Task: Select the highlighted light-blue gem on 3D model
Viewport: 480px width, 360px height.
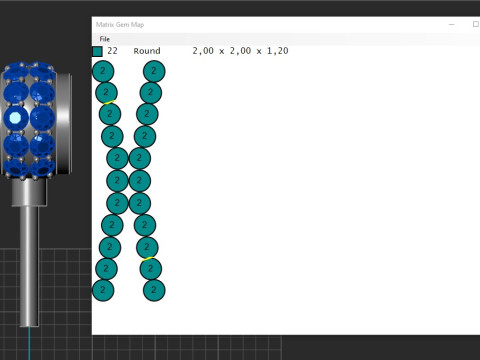Action: coord(15,118)
